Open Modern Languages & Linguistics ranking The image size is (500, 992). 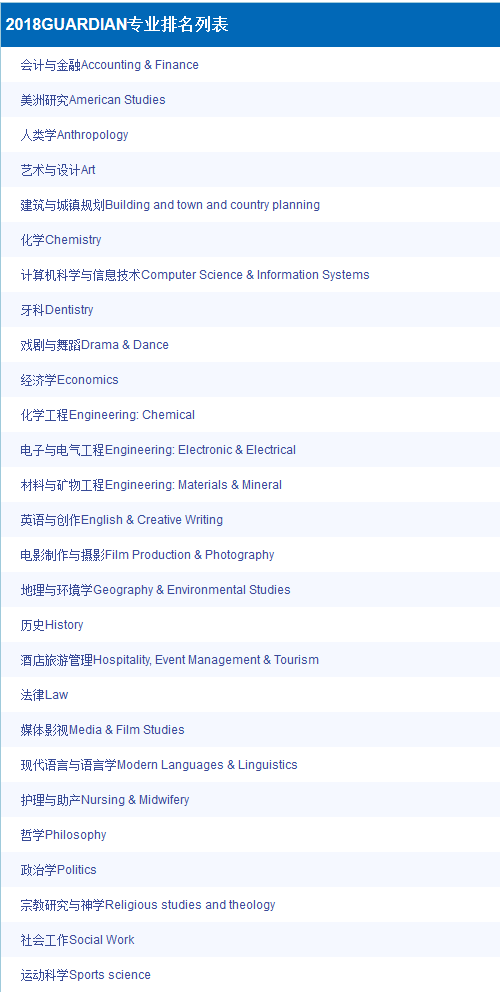coord(159,765)
